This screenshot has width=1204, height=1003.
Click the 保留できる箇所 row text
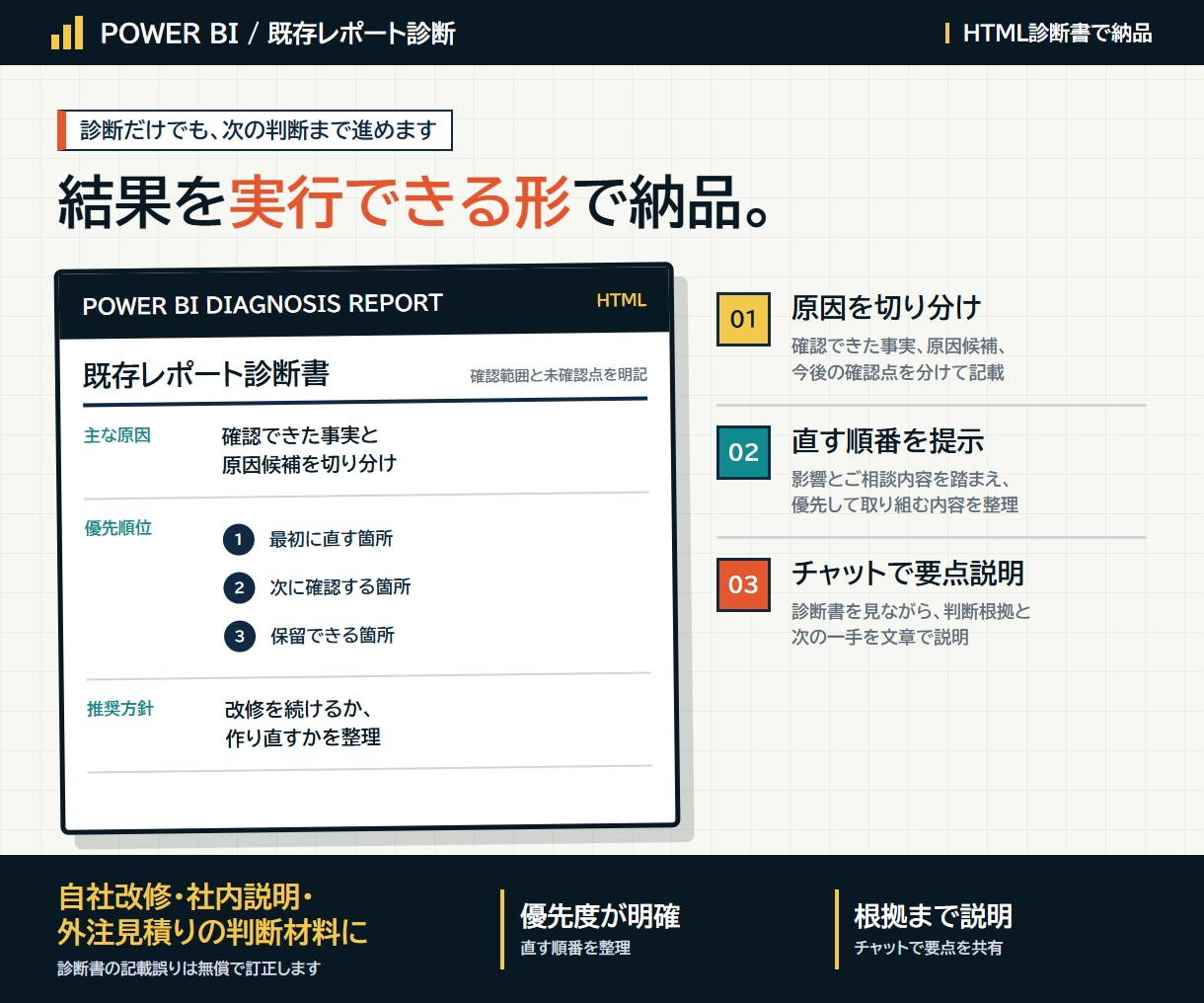coord(333,636)
